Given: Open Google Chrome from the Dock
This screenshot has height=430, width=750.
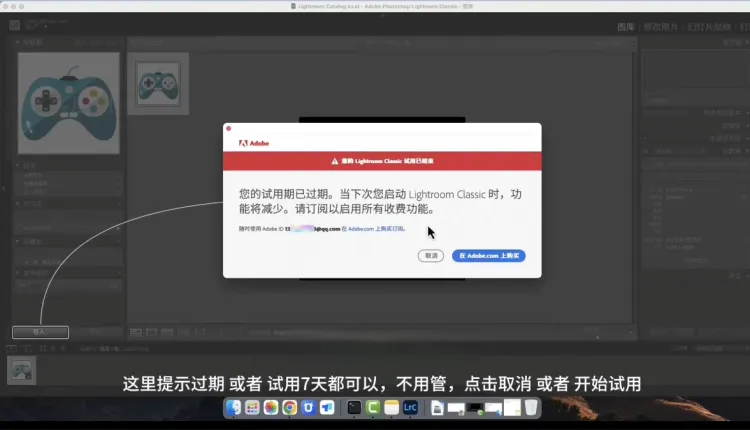Looking at the screenshot, I should coord(289,408).
